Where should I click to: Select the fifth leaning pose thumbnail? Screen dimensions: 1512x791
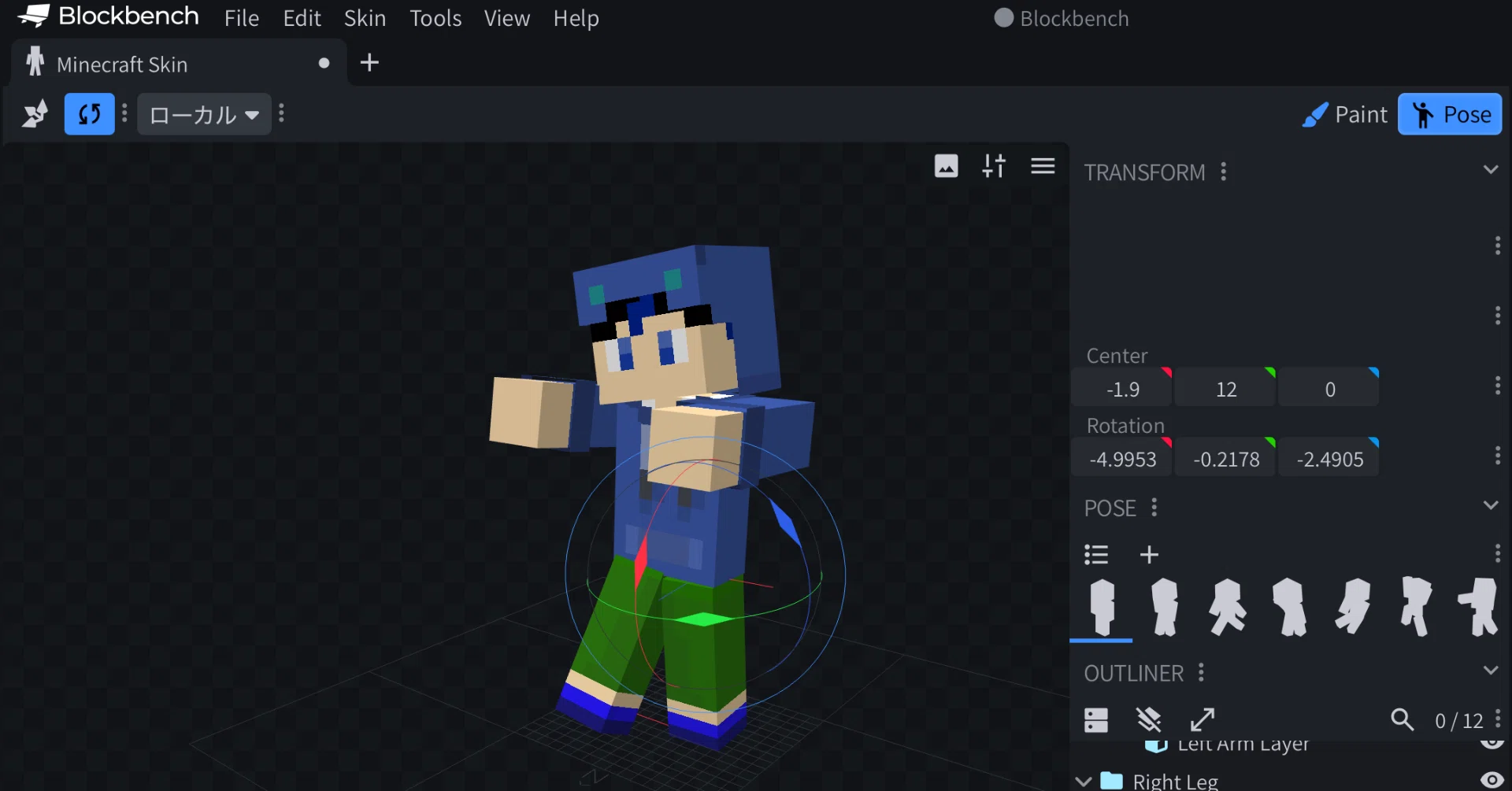point(1353,607)
